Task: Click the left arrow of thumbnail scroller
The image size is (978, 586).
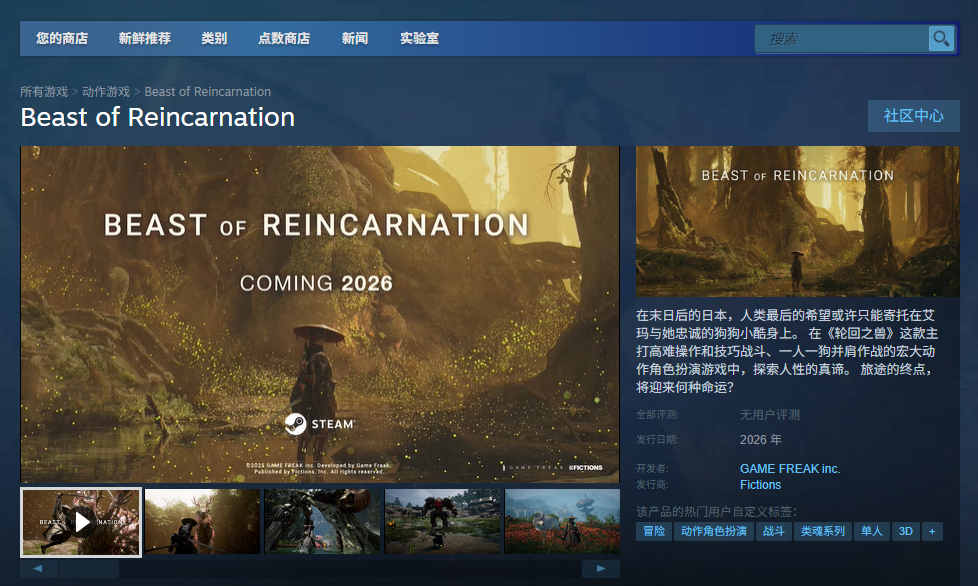Action: coord(38,569)
